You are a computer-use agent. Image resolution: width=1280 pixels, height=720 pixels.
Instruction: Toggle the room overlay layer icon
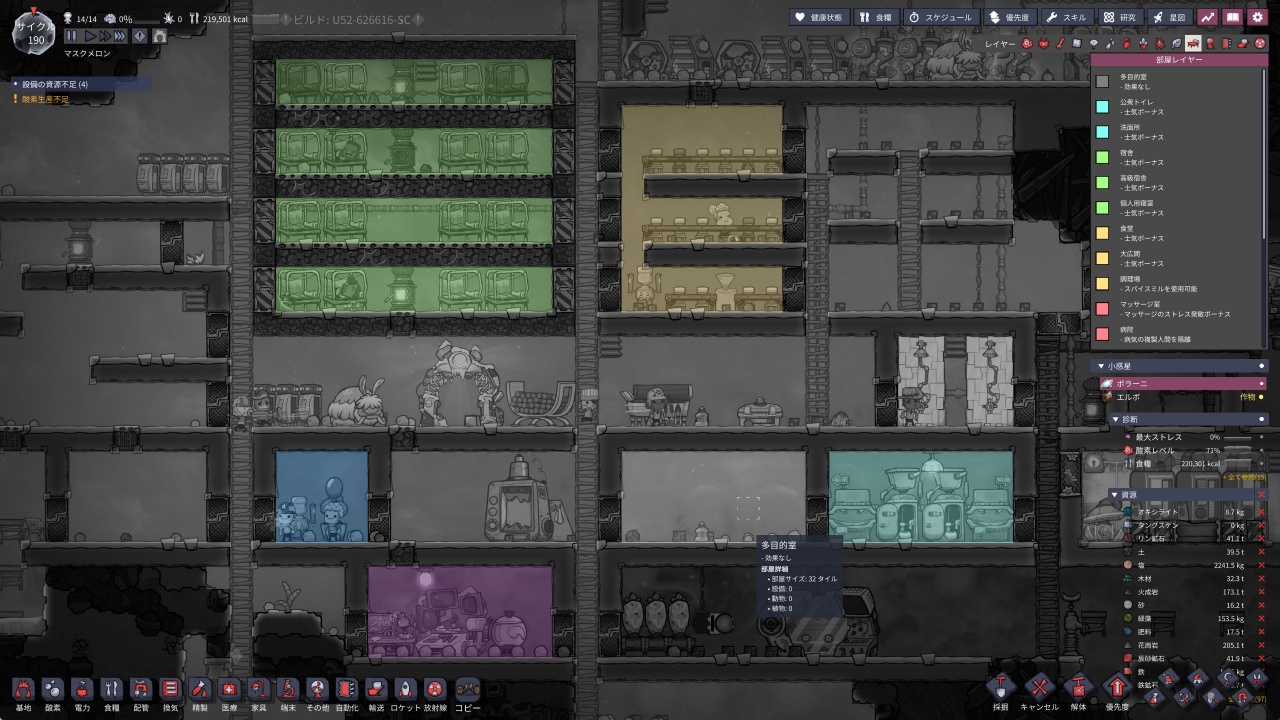pos(1193,43)
